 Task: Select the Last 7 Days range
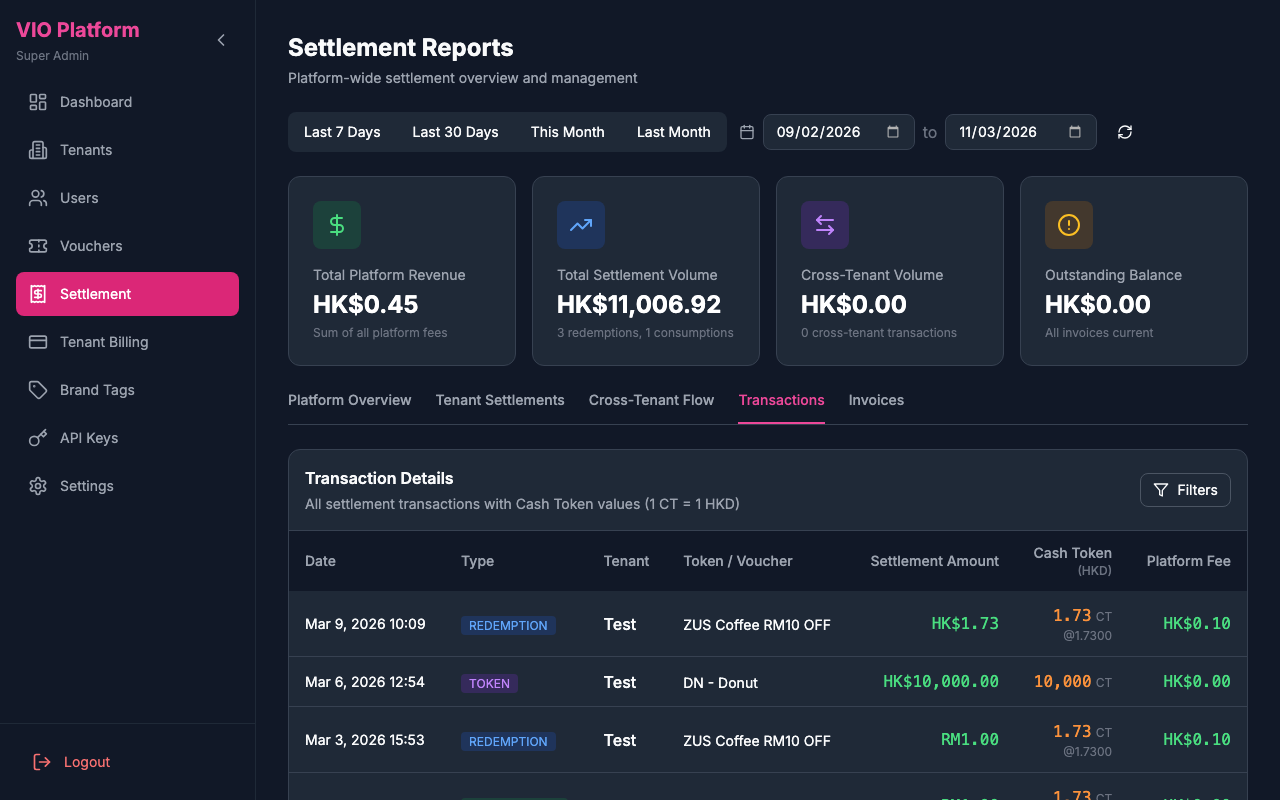pyautogui.click(x=342, y=132)
